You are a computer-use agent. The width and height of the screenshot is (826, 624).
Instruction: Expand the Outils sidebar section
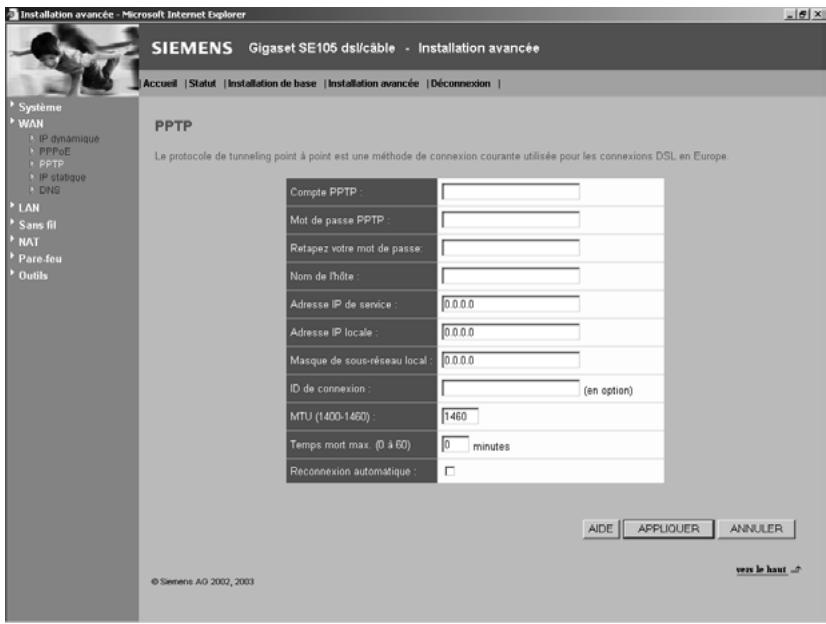point(33,276)
